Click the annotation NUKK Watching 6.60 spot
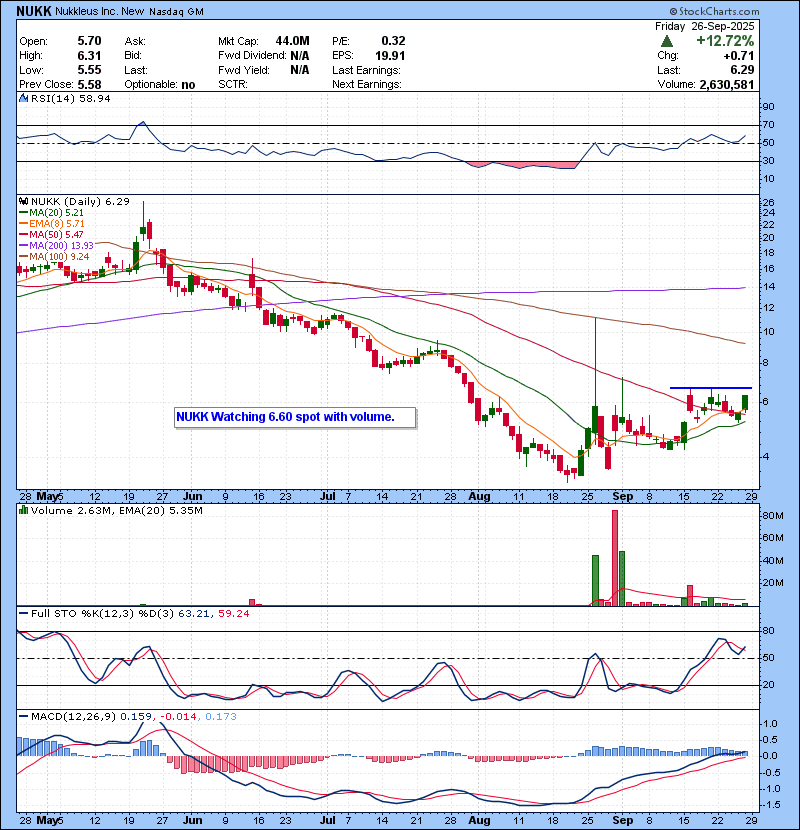Viewport: 800px width, 830px height. pyautogui.click(x=295, y=417)
